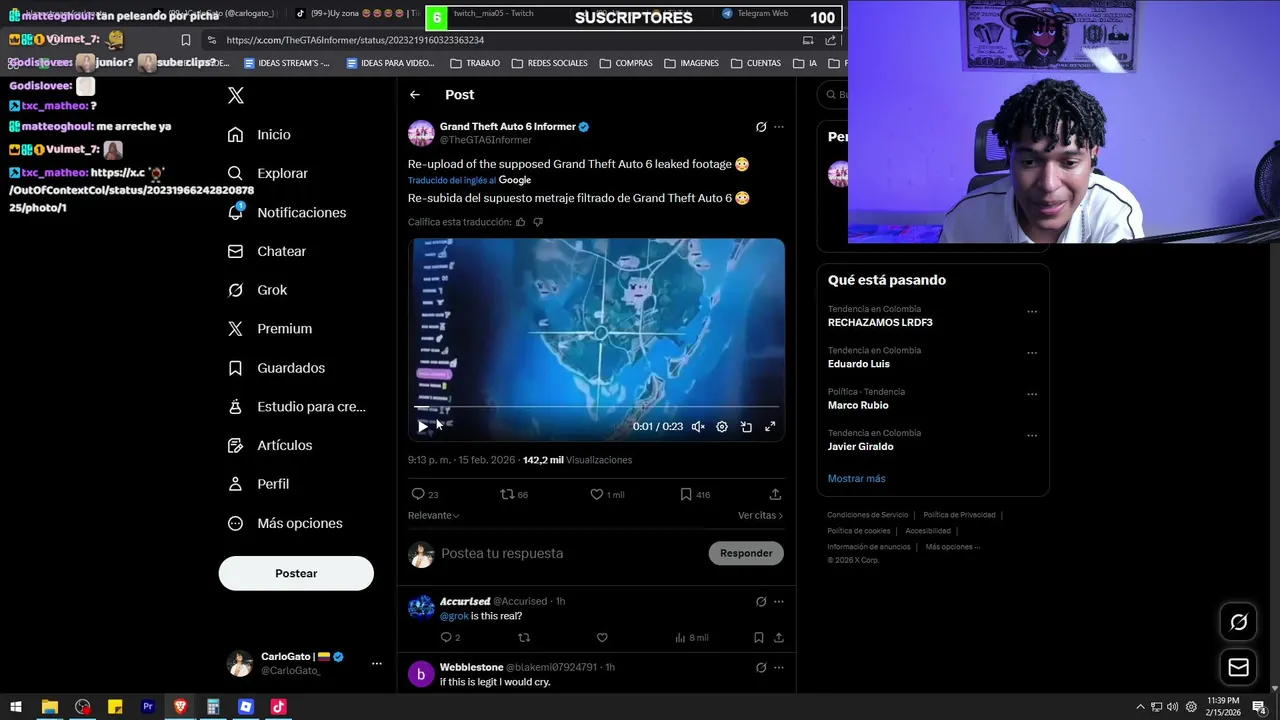
Task: Open Estudio para creadores item
Action: point(296,406)
